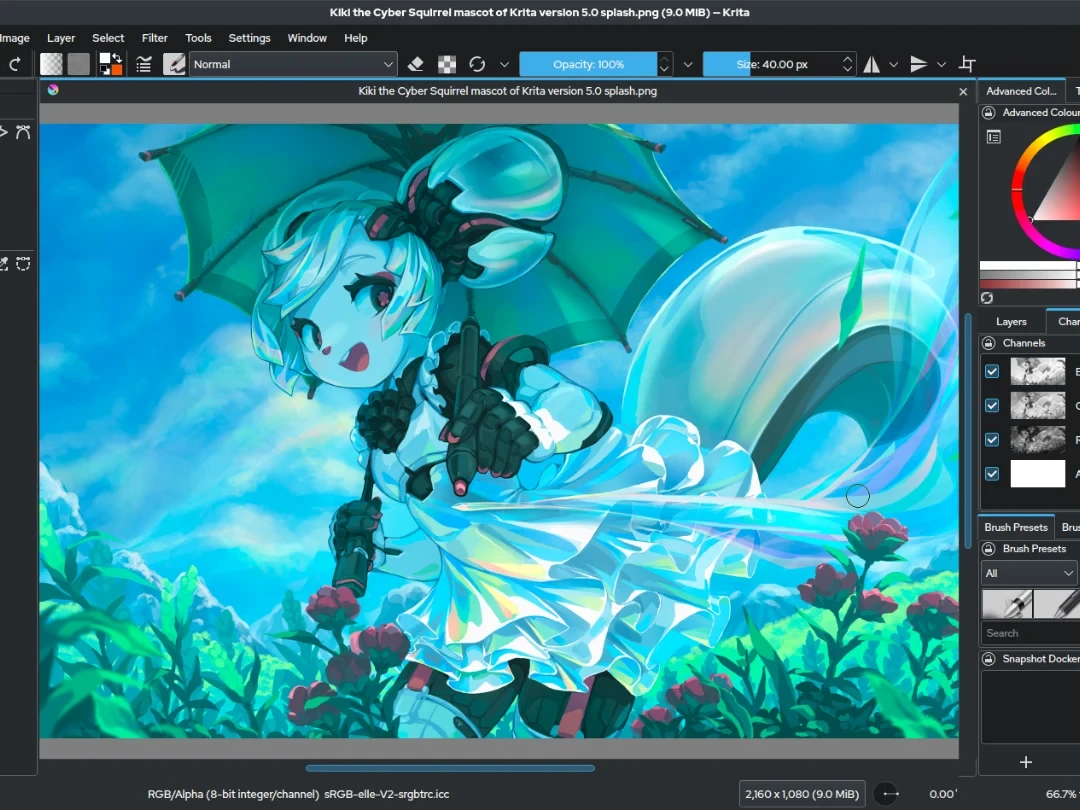
Task: Click the 0.00° rotation value in status bar
Action: pos(942,794)
